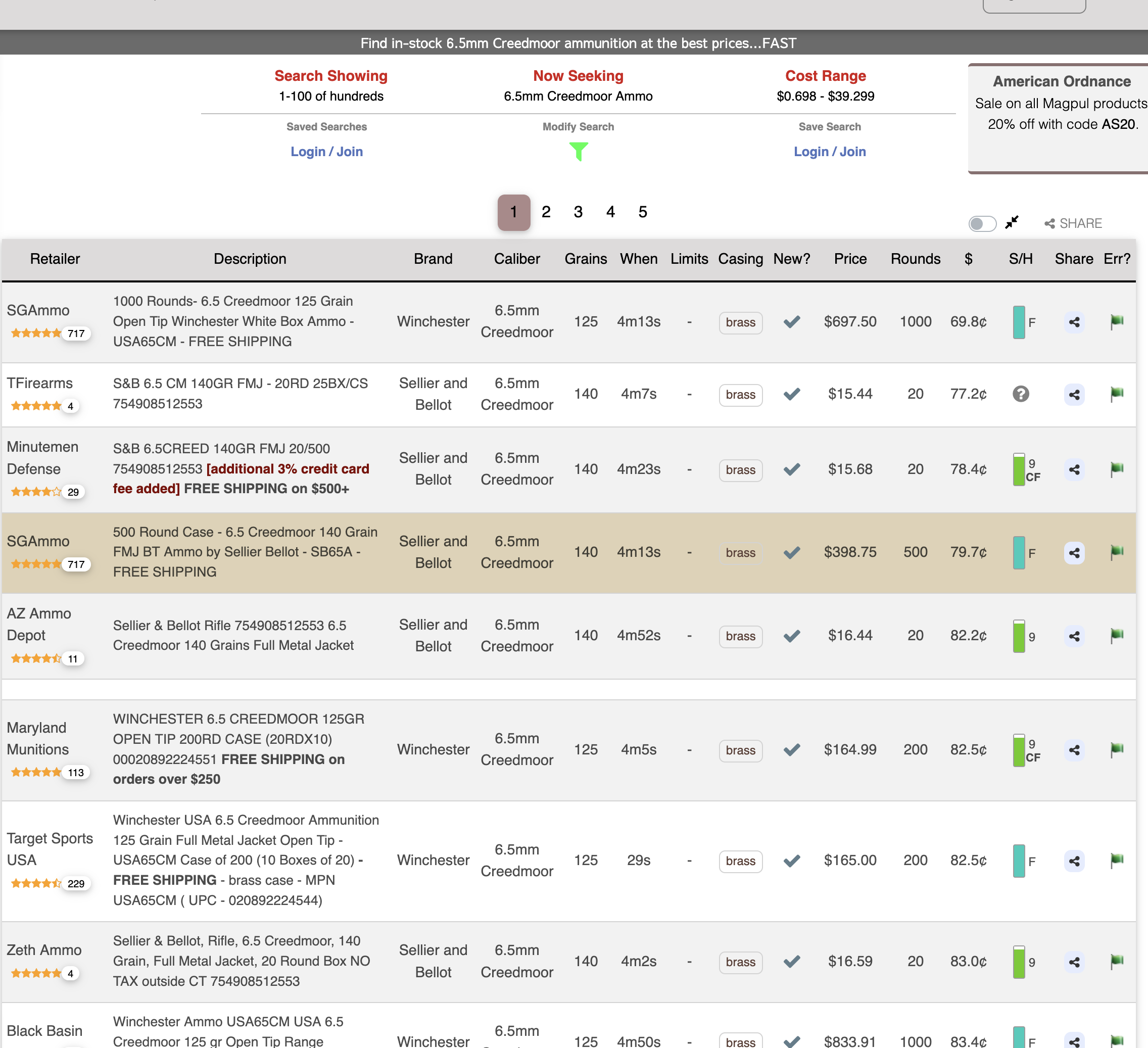Sort by the Rounds column header

point(915,259)
